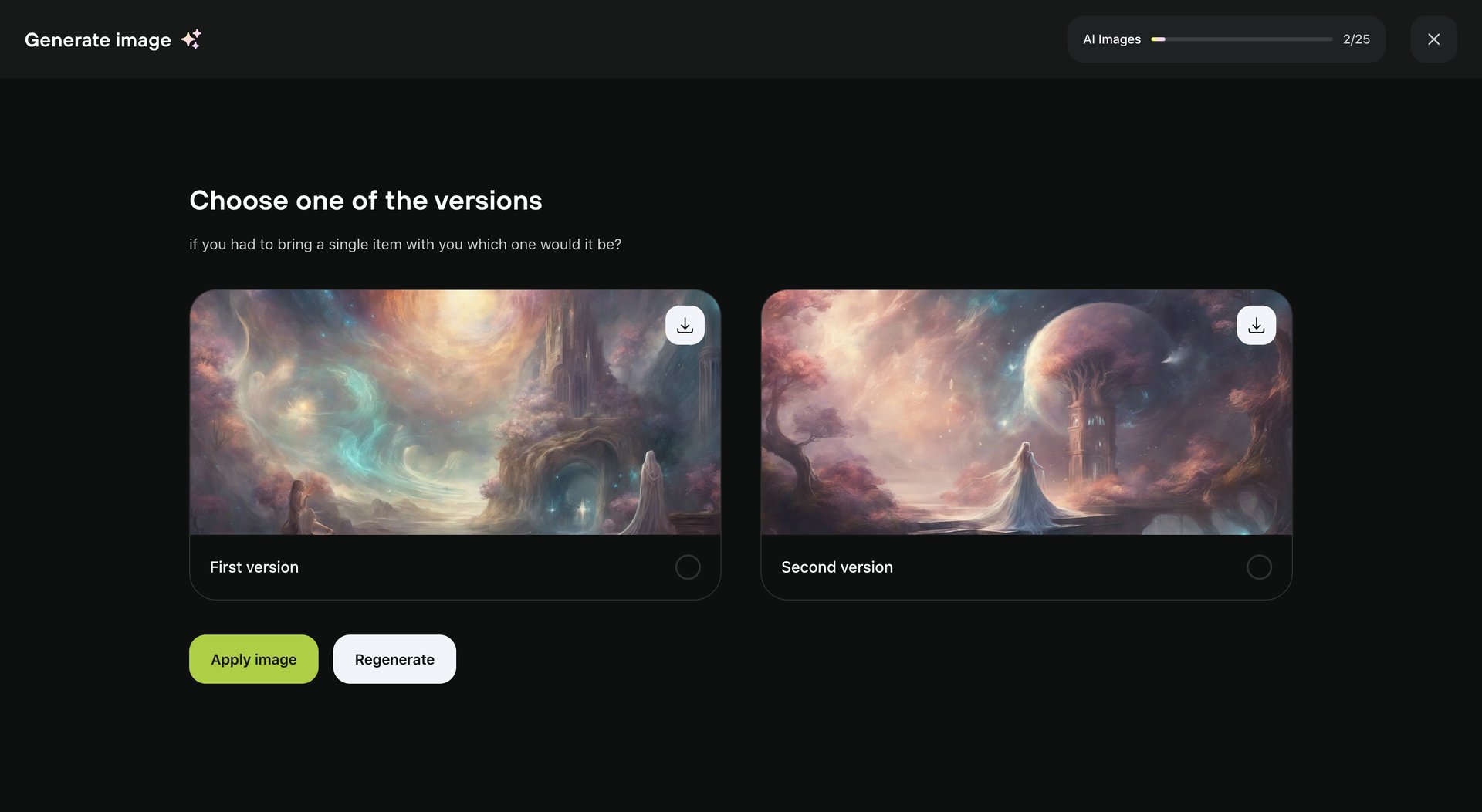
Task: Apply the selected image
Action: pos(253,658)
